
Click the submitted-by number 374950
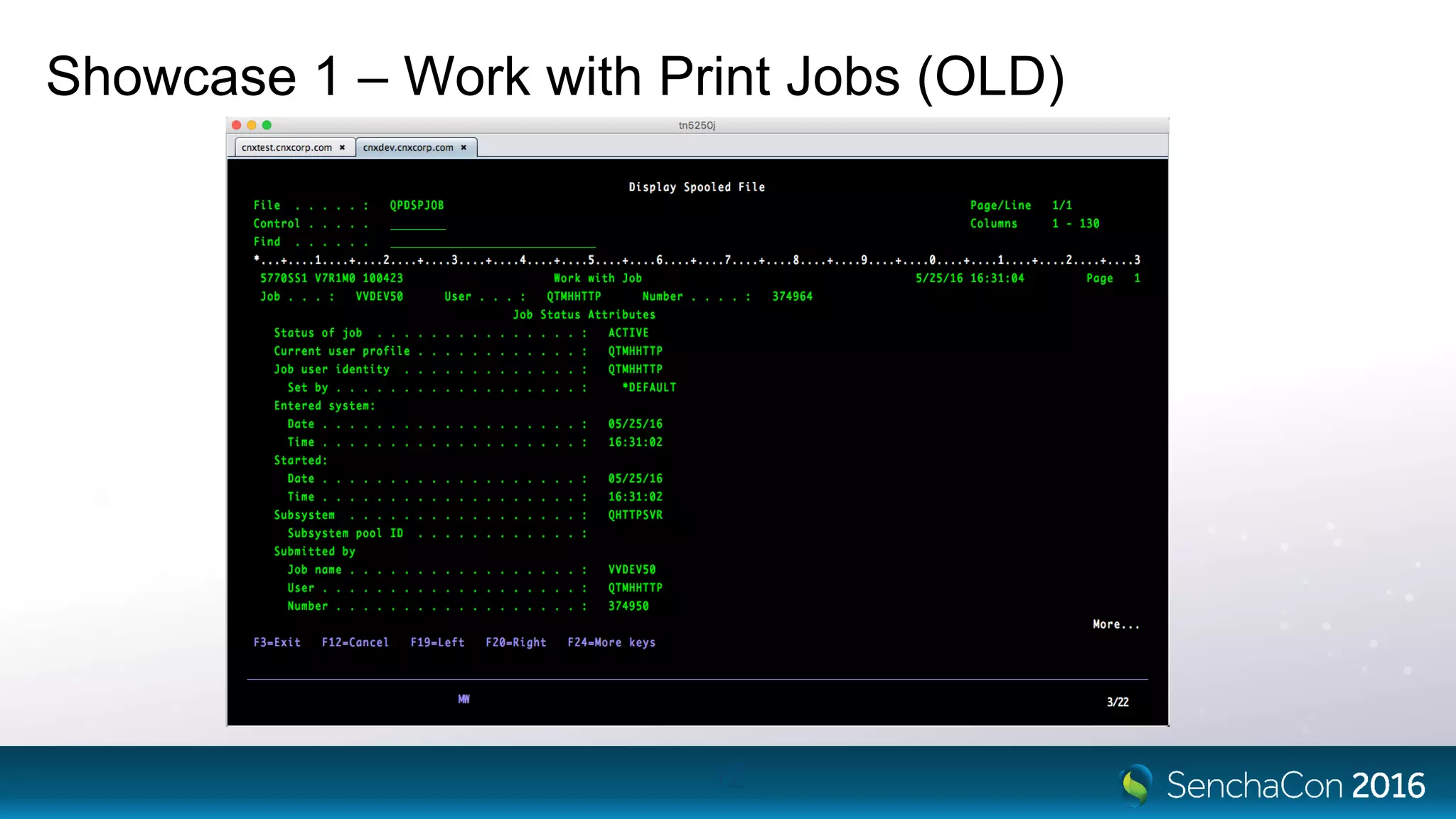628,606
